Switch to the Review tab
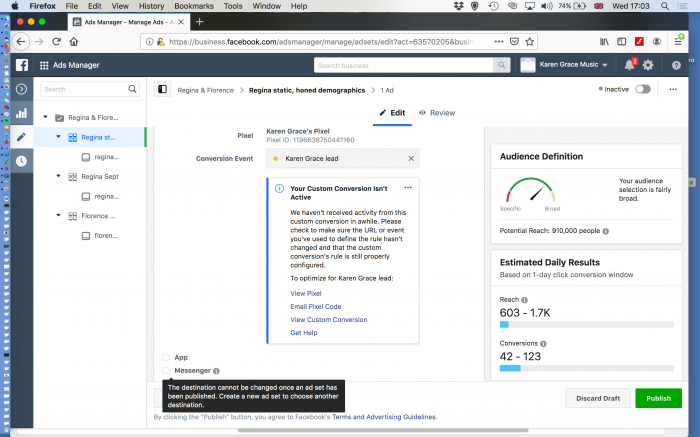This screenshot has width=700, height=437. point(437,113)
